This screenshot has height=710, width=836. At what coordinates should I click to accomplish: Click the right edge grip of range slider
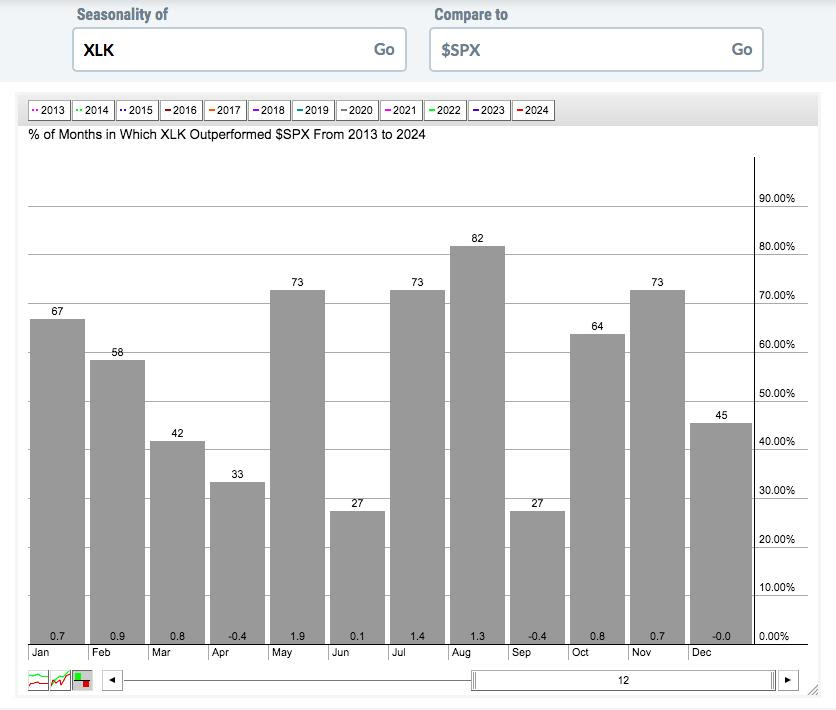(773, 680)
